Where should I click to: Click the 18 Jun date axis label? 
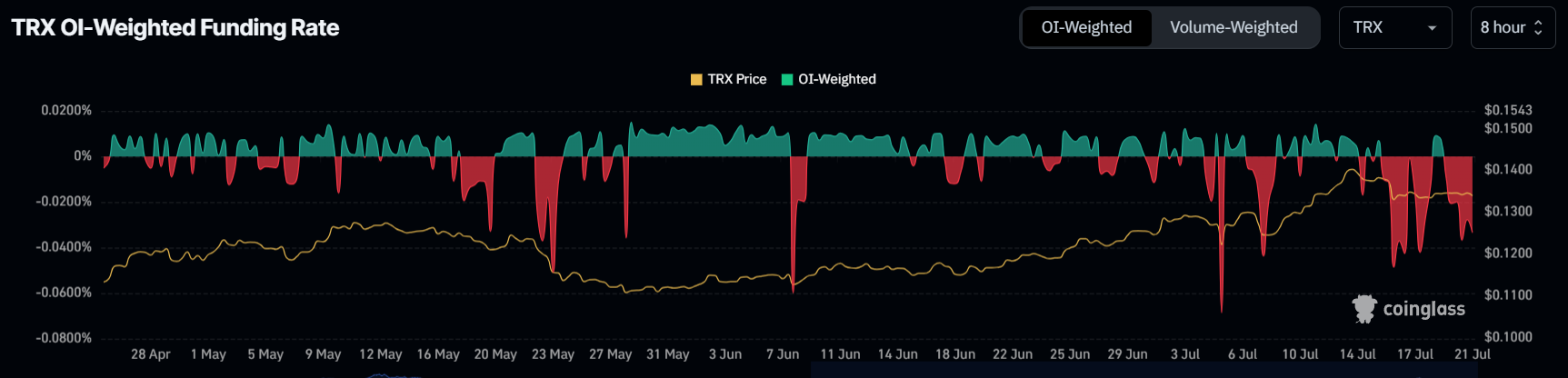[x=955, y=354]
